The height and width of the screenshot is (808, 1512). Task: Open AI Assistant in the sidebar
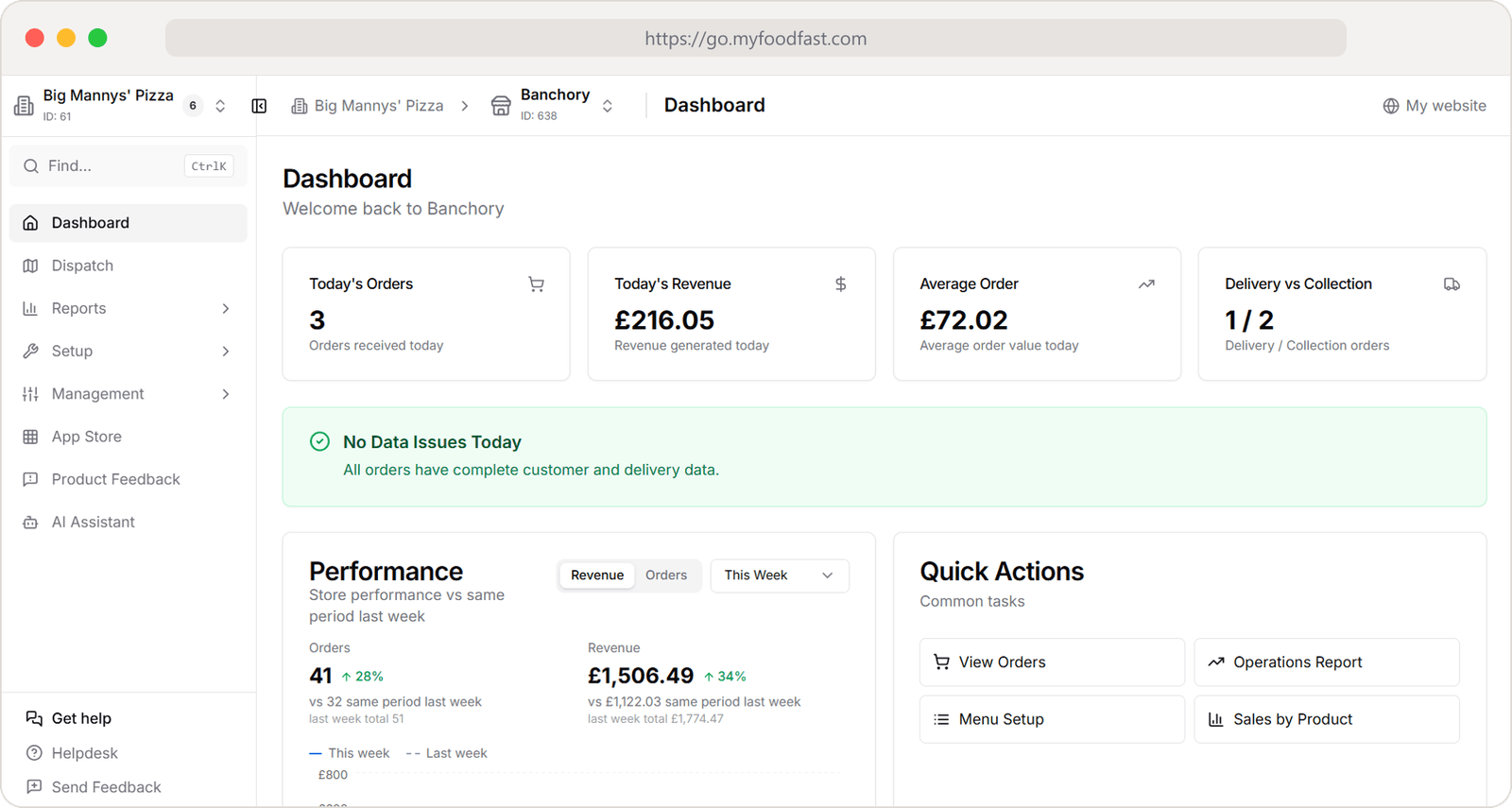[129, 523]
